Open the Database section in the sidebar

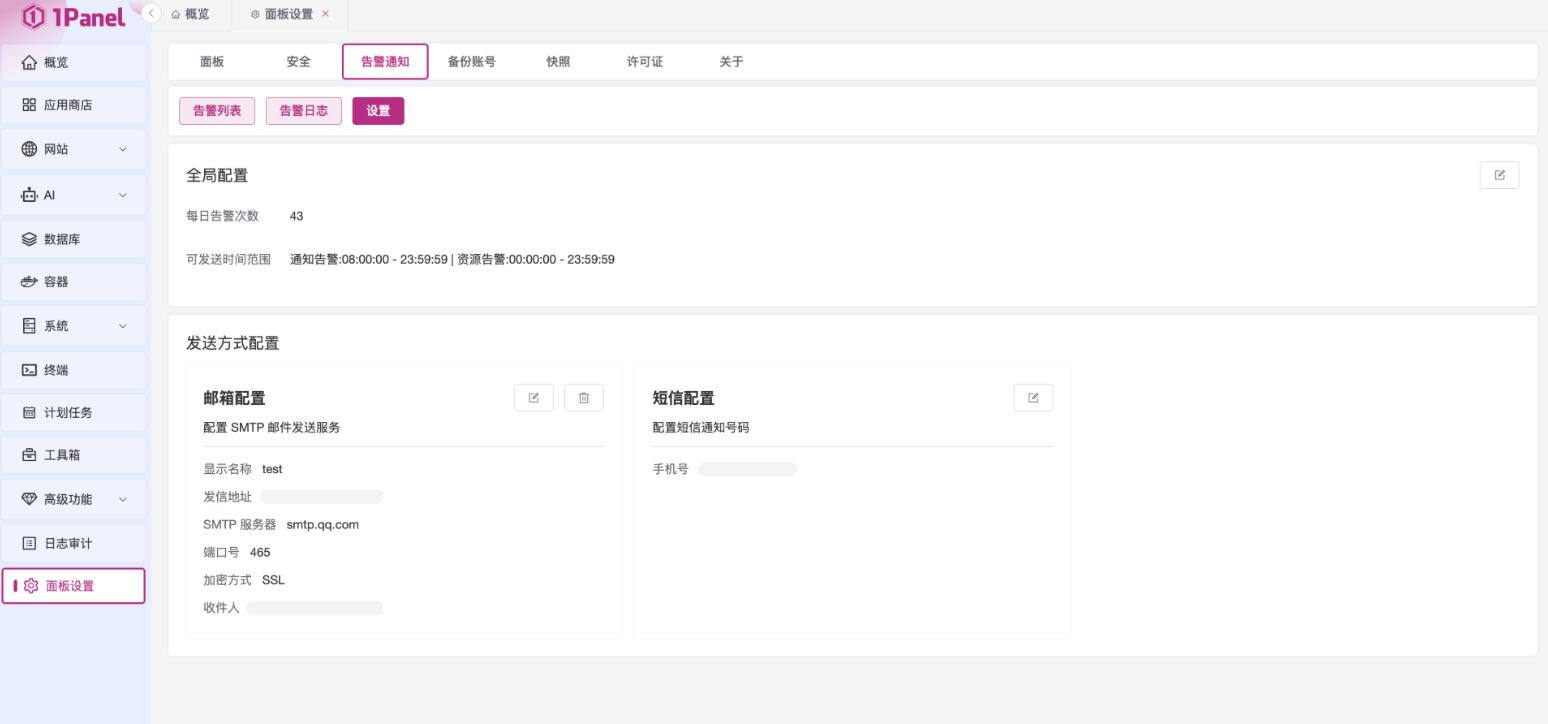click(x=73, y=239)
